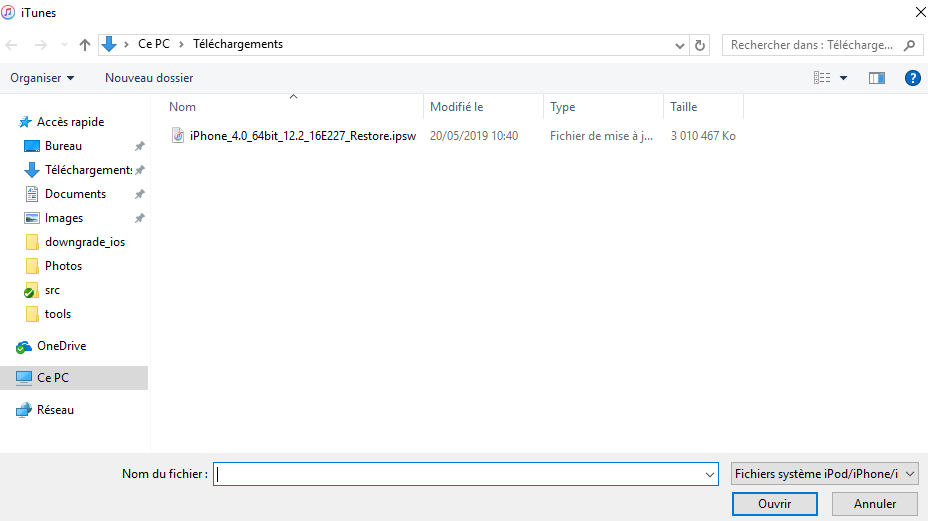The image size is (928, 521).
Task: Click the OneDrive cloud icon
Action: 24,347
